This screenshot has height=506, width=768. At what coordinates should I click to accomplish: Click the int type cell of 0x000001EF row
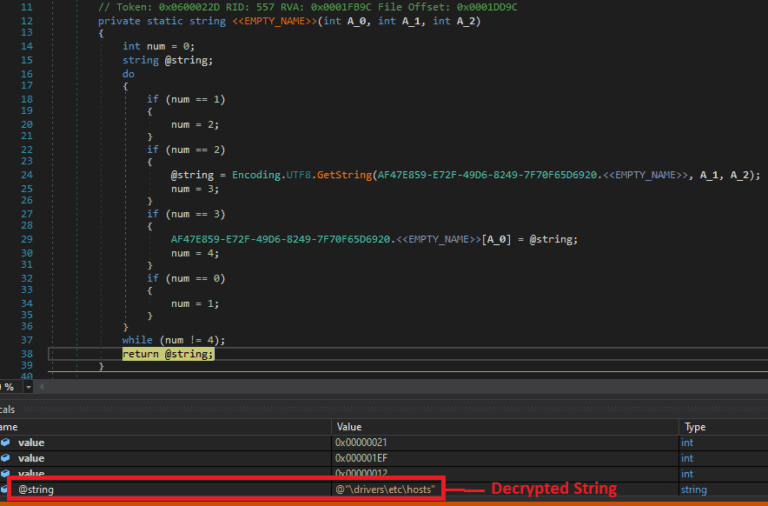coord(687,458)
